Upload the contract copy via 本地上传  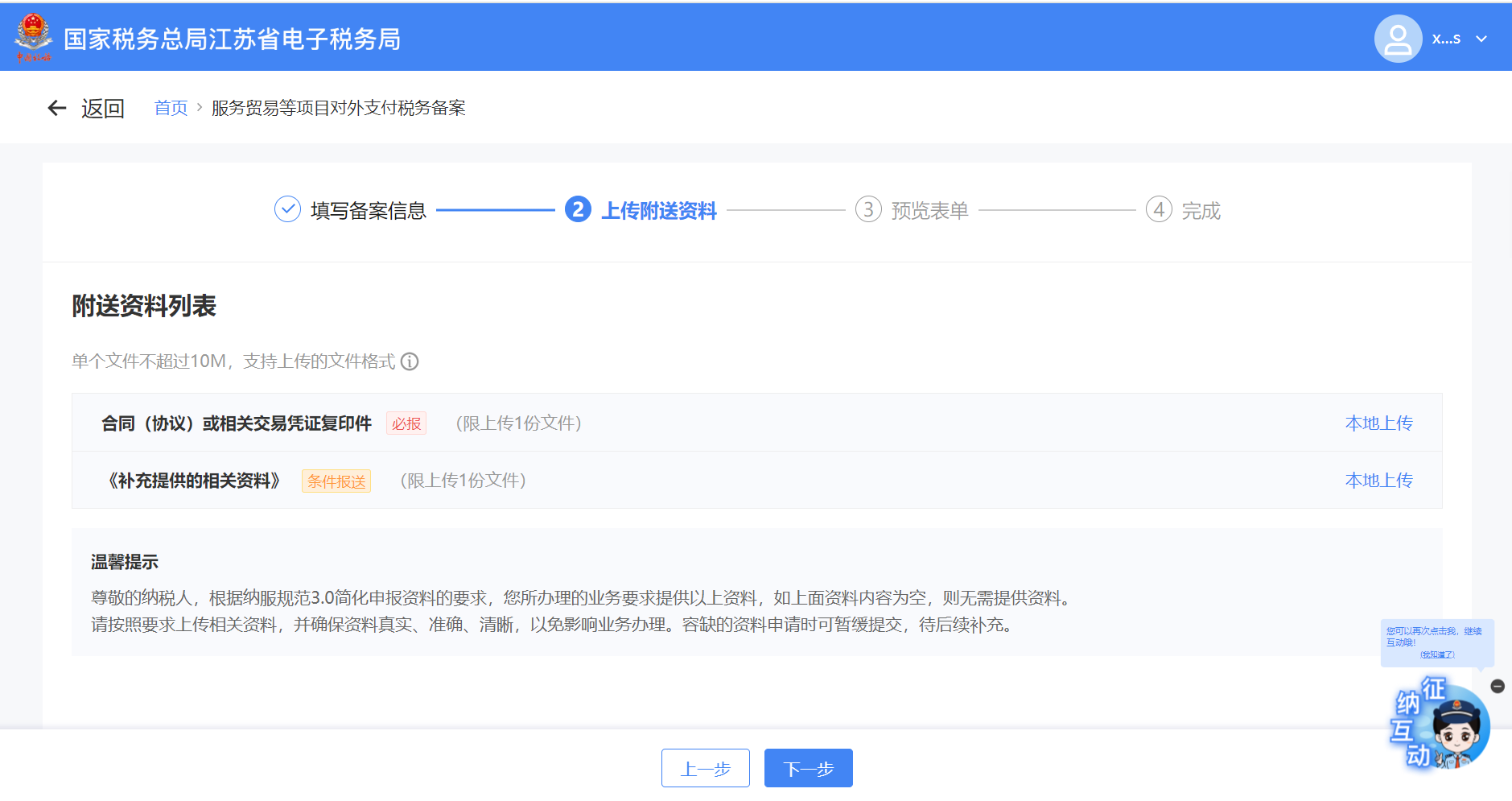pyautogui.click(x=1378, y=423)
